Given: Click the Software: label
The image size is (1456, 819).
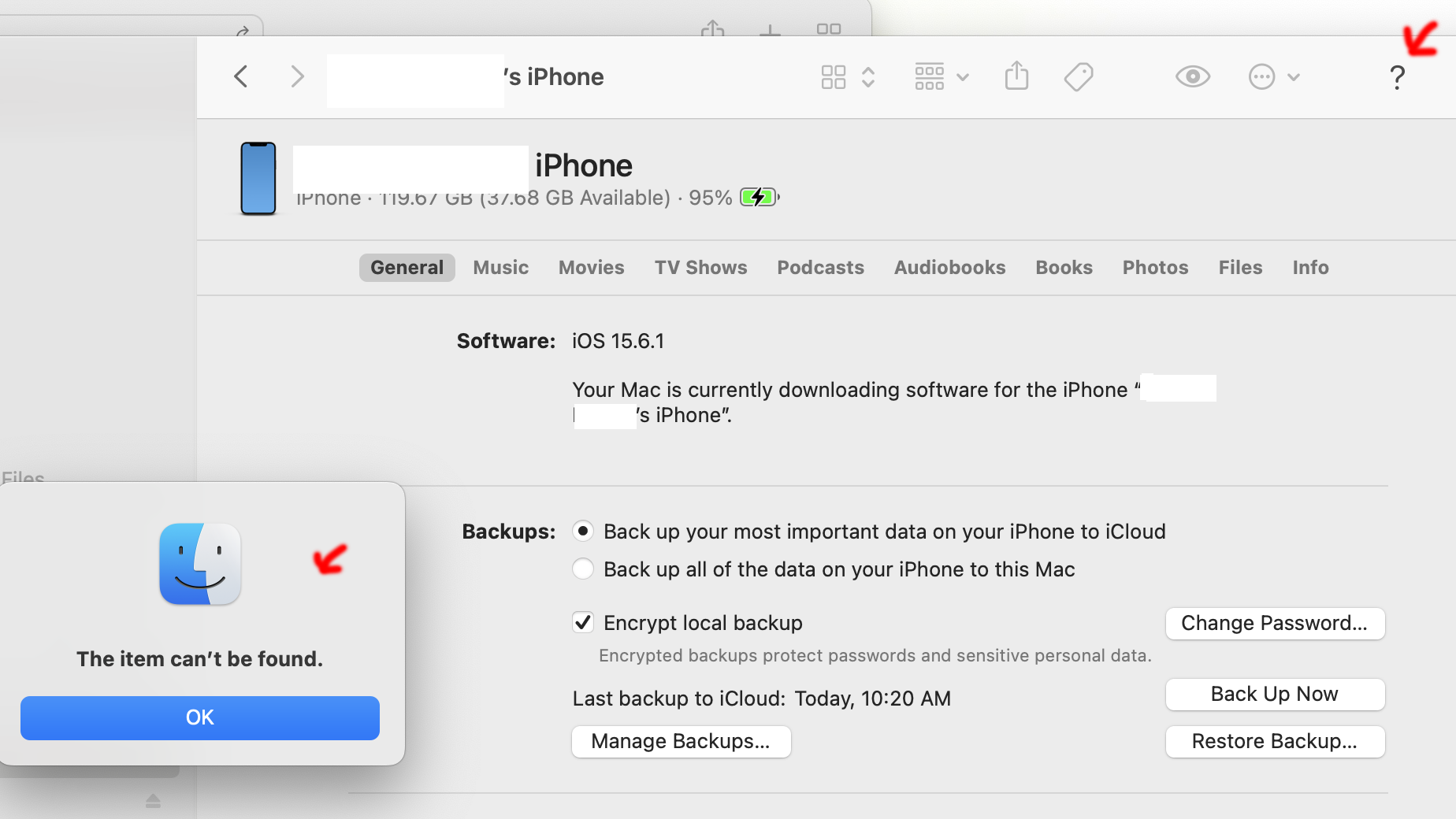Looking at the screenshot, I should tap(507, 341).
